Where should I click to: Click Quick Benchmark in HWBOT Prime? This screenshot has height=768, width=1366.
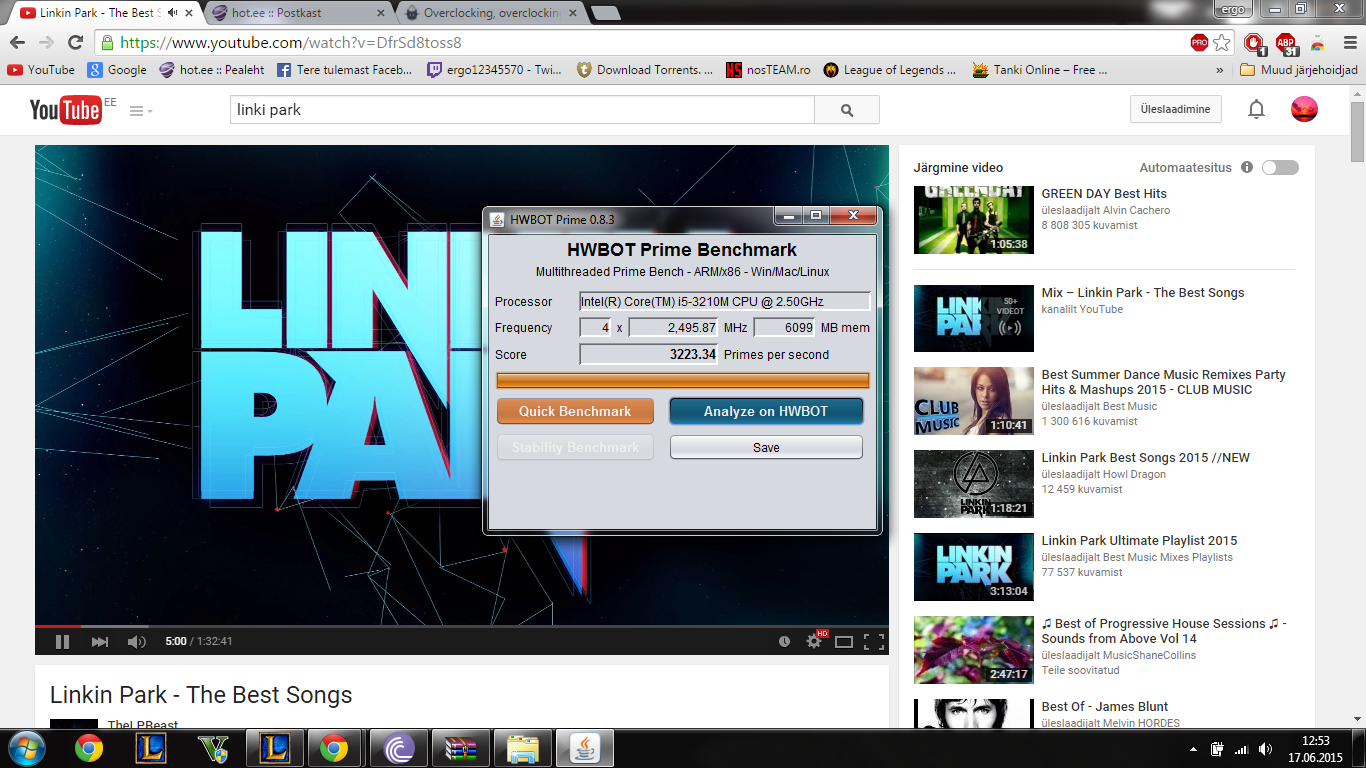(x=575, y=411)
